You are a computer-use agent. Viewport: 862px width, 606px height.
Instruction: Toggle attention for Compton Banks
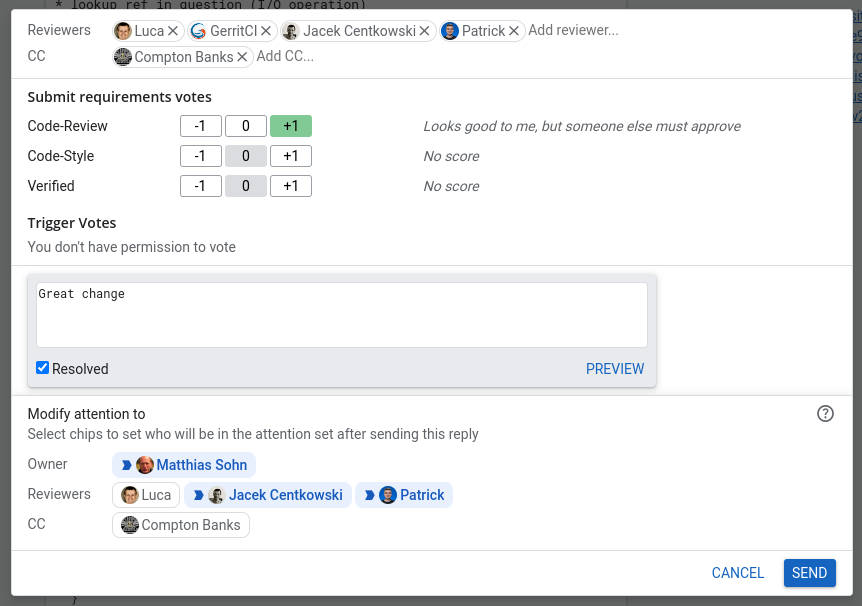[x=180, y=524]
